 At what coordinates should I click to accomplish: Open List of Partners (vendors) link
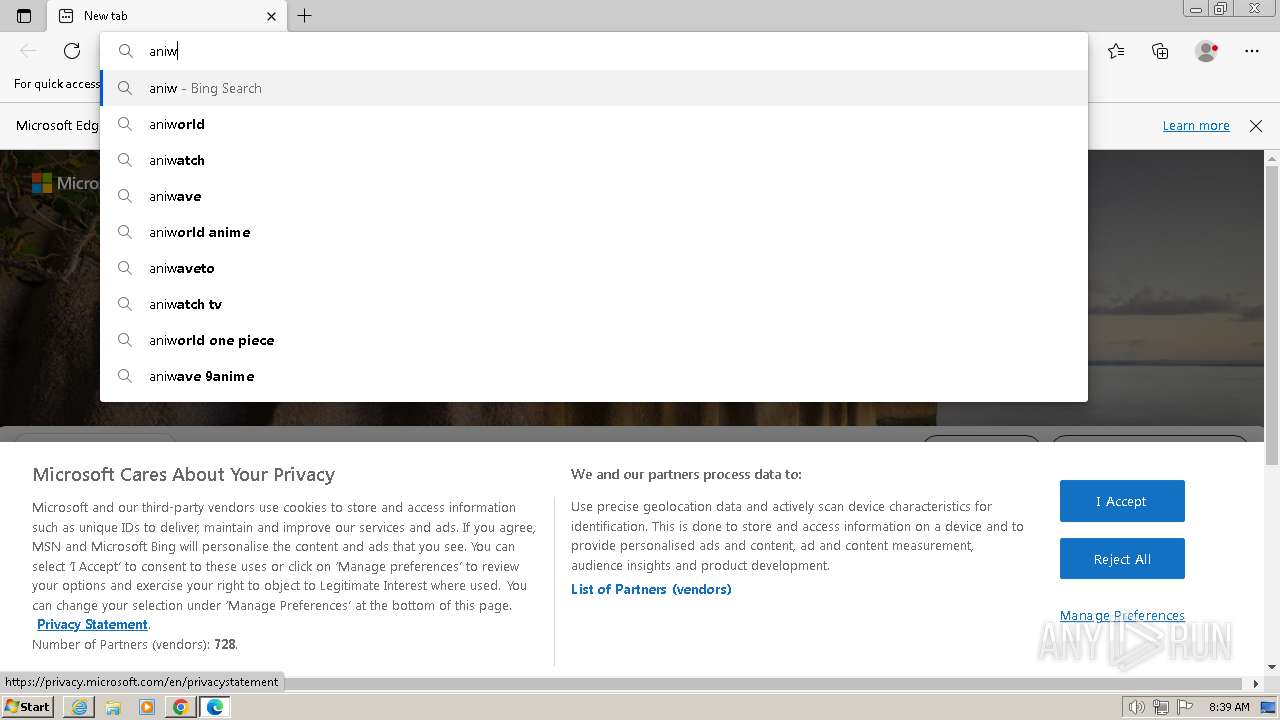coord(651,589)
